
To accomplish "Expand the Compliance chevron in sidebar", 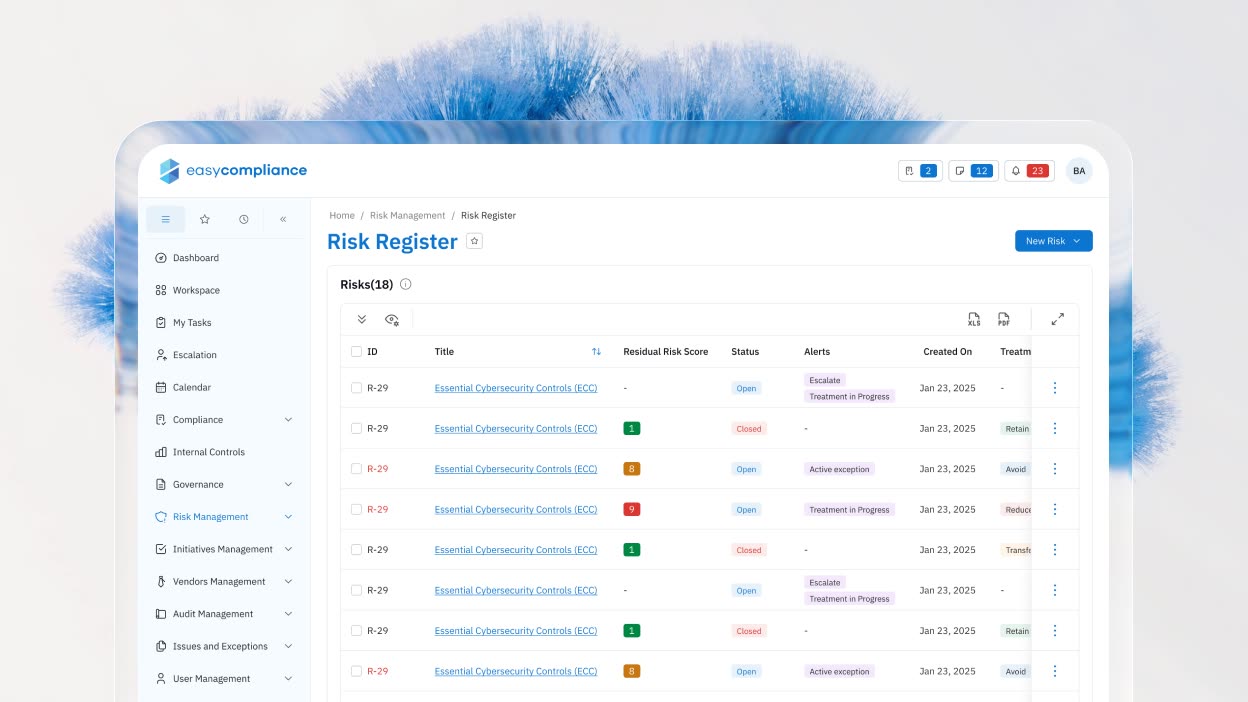I will (x=289, y=420).
